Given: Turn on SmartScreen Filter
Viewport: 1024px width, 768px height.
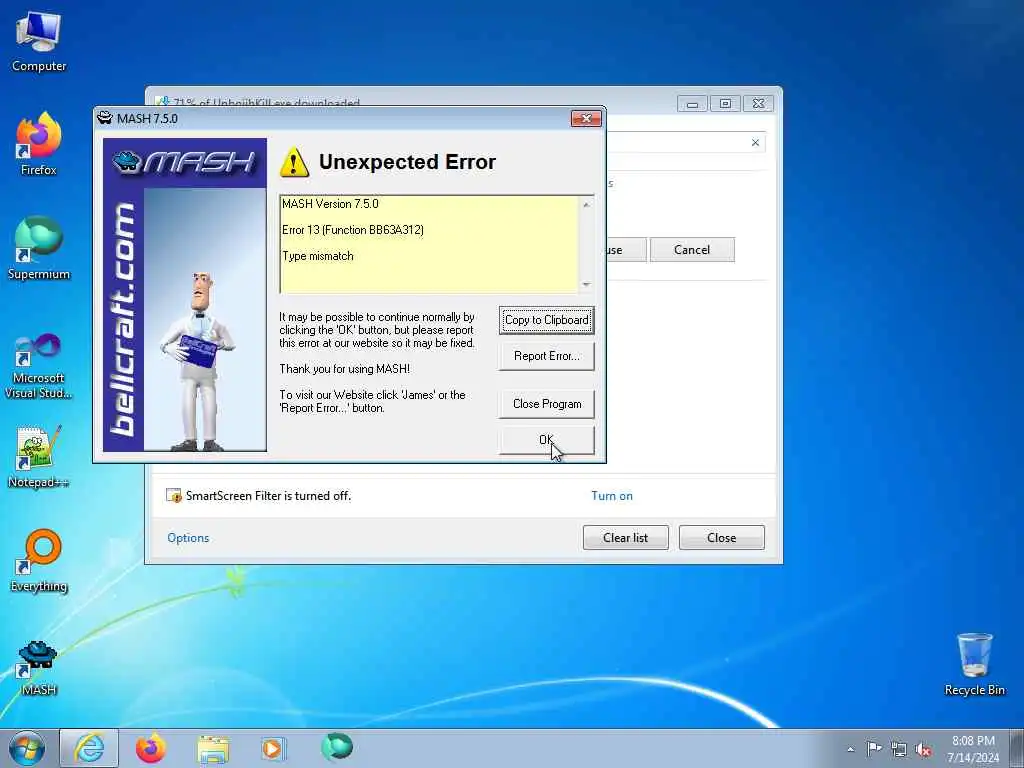Looking at the screenshot, I should pyautogui.click(x=612, y=496).
